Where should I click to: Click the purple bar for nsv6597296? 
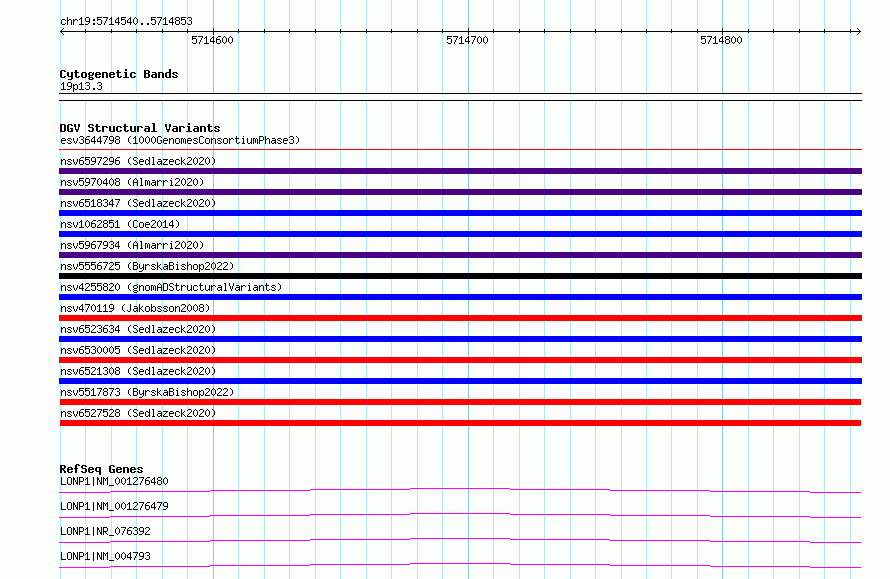coord(460,171)
